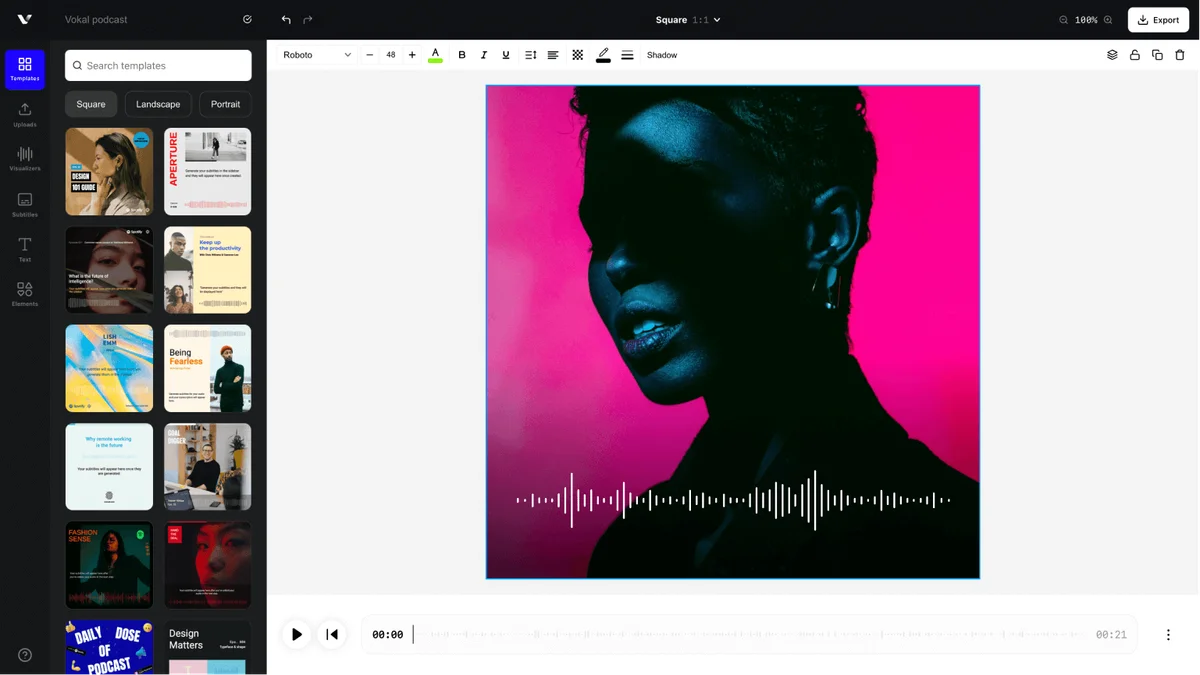Skip back to the start
This screenshot has height=675, width=1200.
(x=332, y=634)
